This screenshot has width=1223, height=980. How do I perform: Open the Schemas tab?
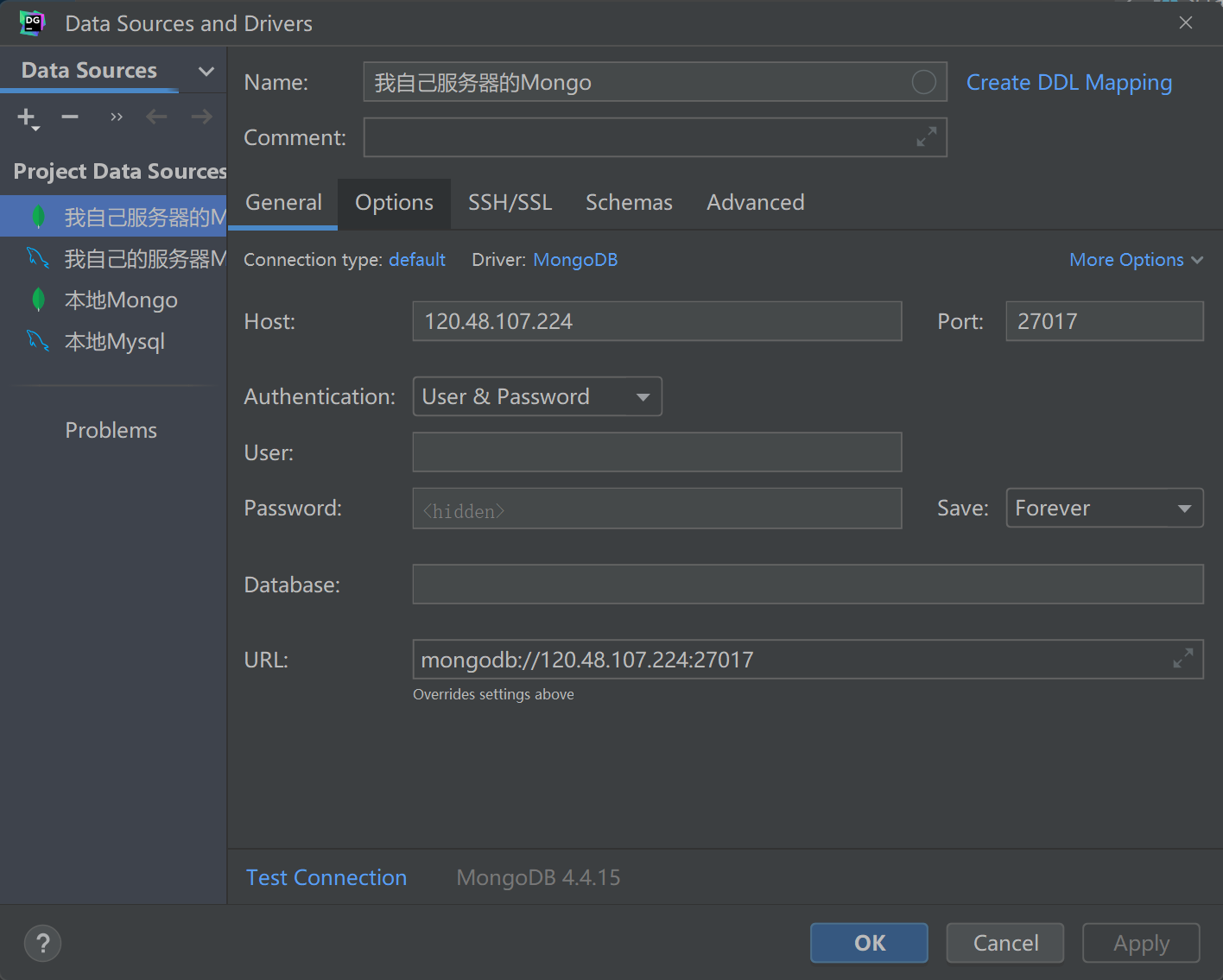629,203
